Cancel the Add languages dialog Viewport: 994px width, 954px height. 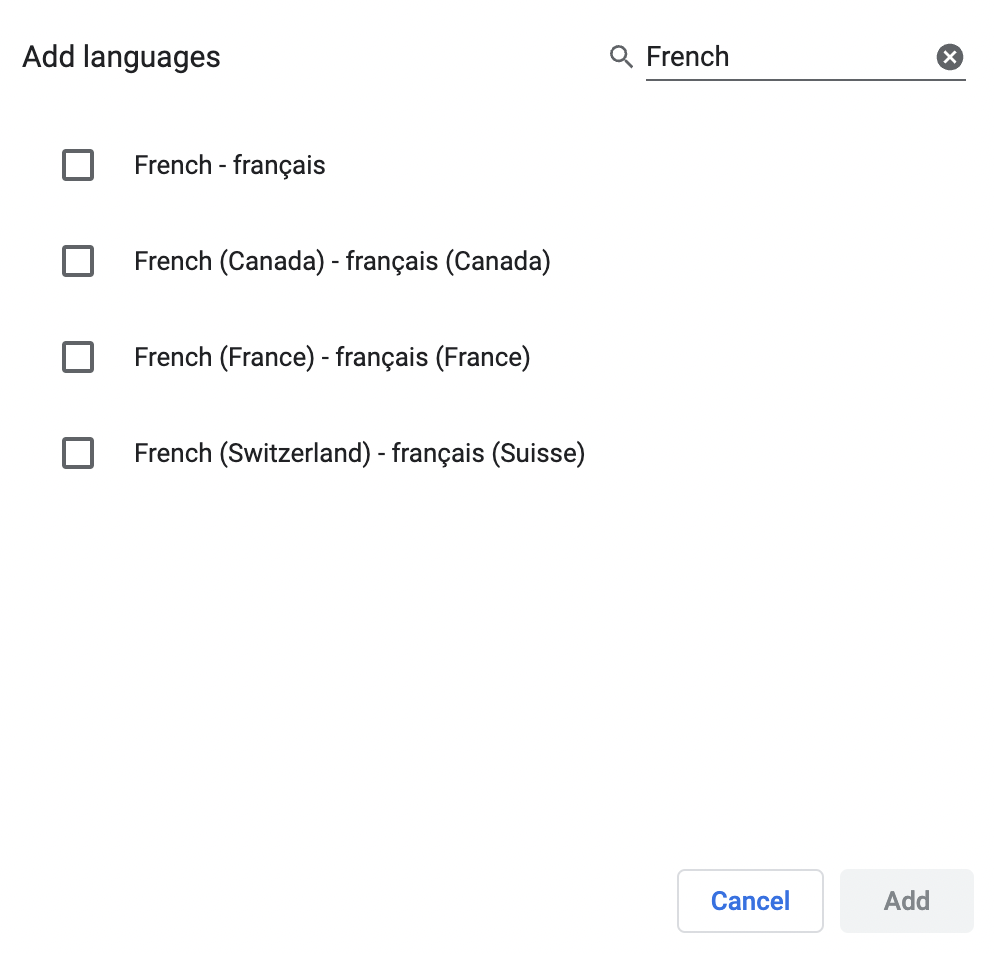750,901
